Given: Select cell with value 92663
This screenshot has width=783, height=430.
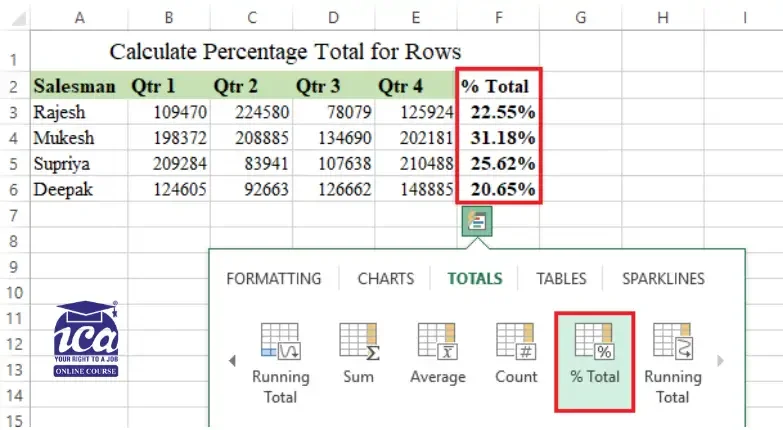Looking at the screenshot, I should (252, 190).
